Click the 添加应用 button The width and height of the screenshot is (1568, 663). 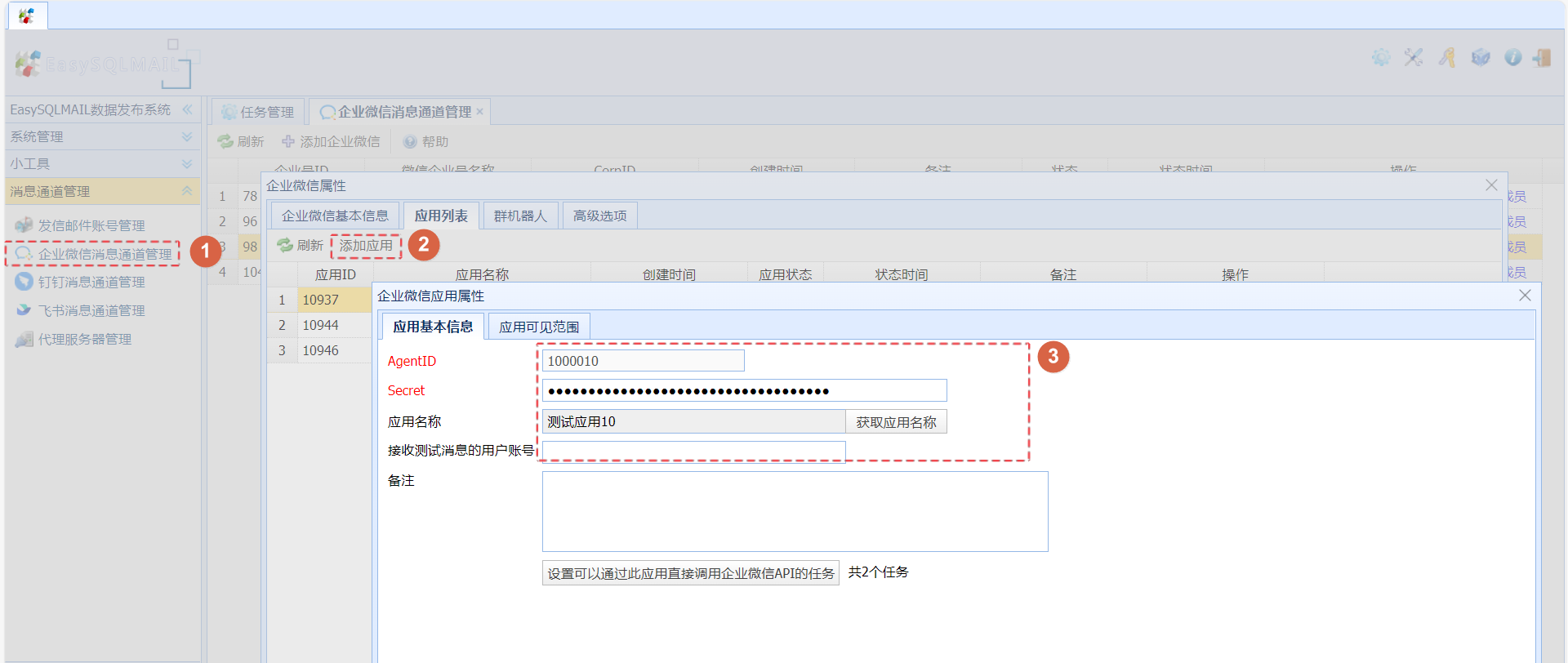[x=366, y=245]
